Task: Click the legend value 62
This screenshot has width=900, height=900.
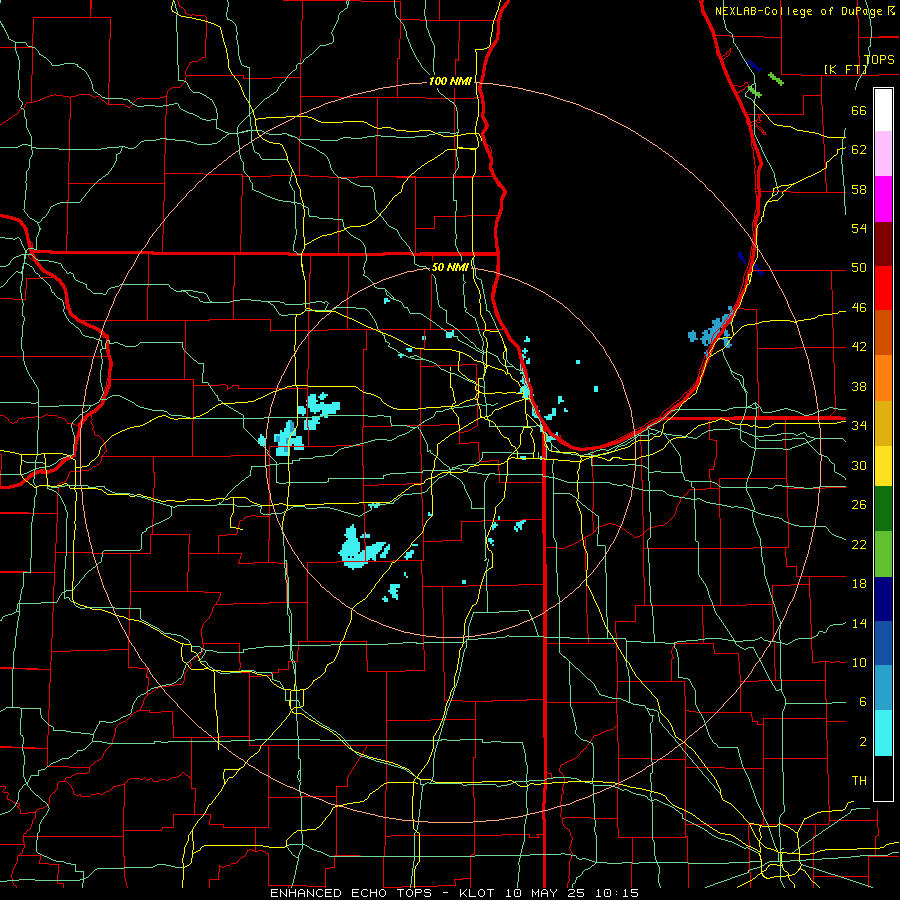Action: pos(859,149)
